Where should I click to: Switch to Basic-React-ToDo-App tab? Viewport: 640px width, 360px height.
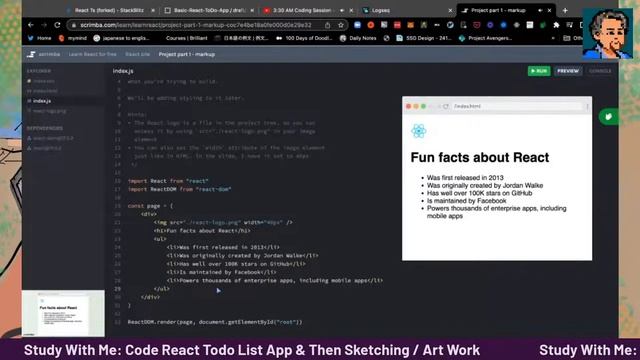209,11
